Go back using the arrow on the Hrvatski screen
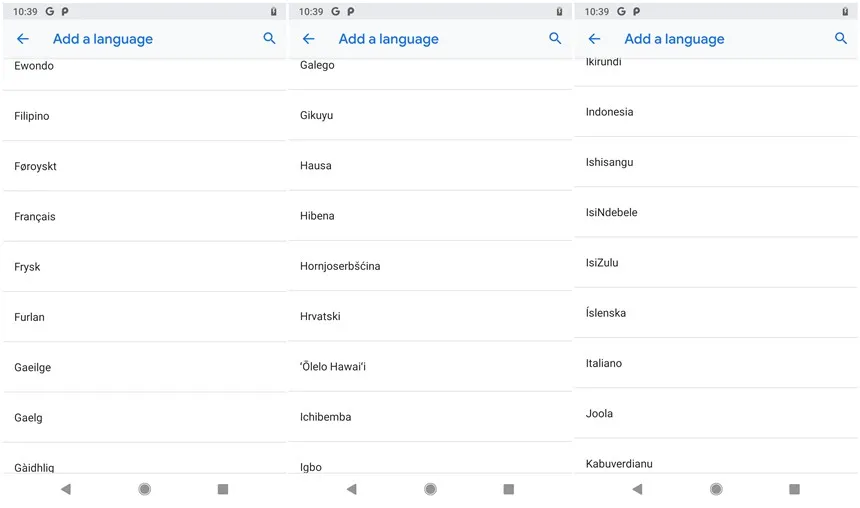 [x=309, y=39]
